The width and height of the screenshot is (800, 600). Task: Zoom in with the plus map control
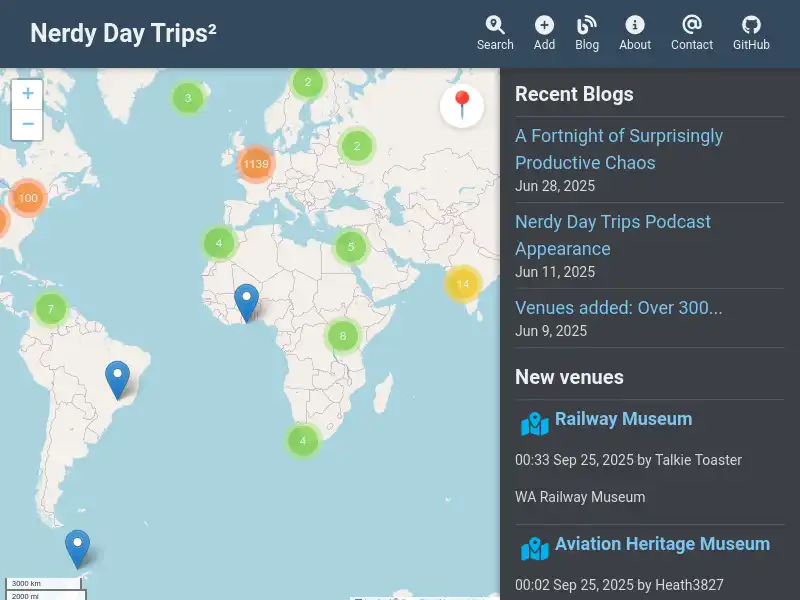(x=27, y=93)
